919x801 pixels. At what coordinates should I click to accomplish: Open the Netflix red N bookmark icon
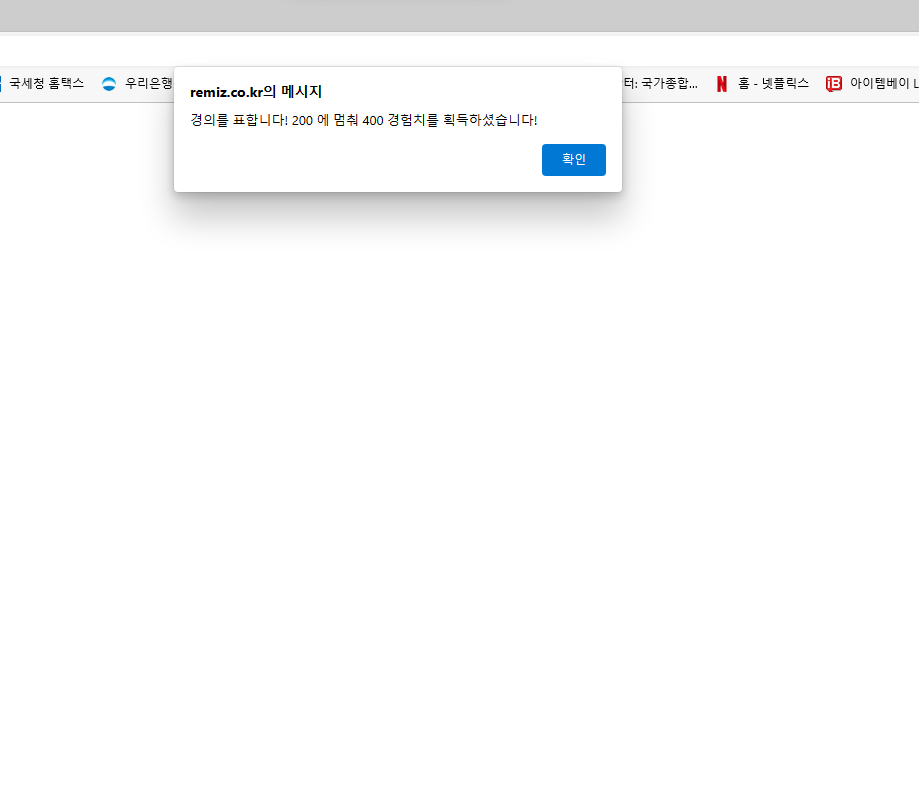[x=721, y=84]
